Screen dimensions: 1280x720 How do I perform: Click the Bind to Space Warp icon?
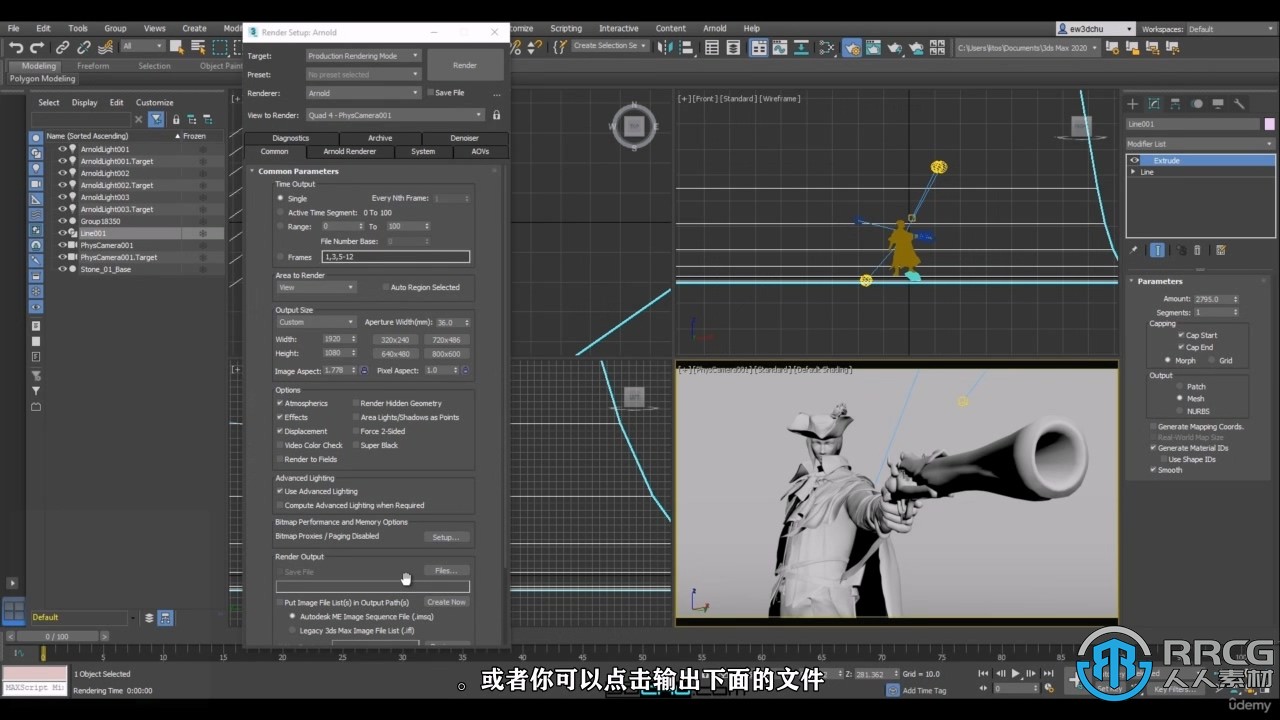[x=105, y=47]
